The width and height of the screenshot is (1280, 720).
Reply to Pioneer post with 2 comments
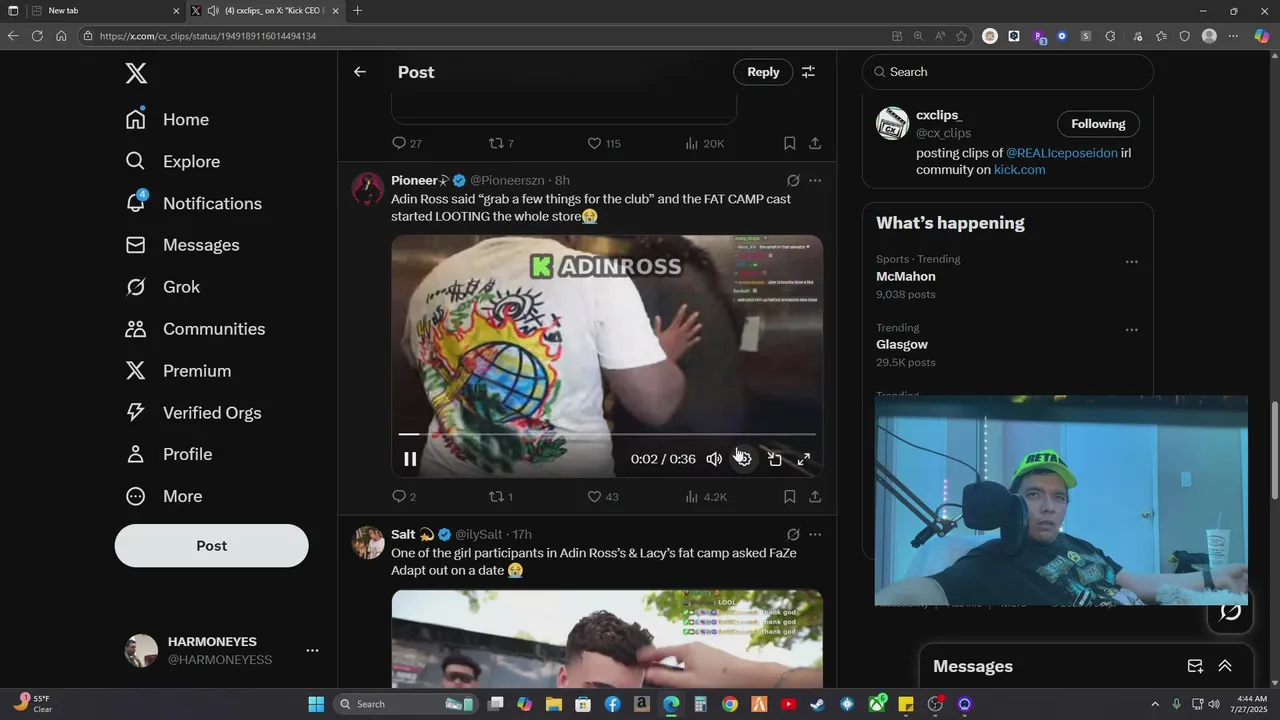tap(404, 496)
